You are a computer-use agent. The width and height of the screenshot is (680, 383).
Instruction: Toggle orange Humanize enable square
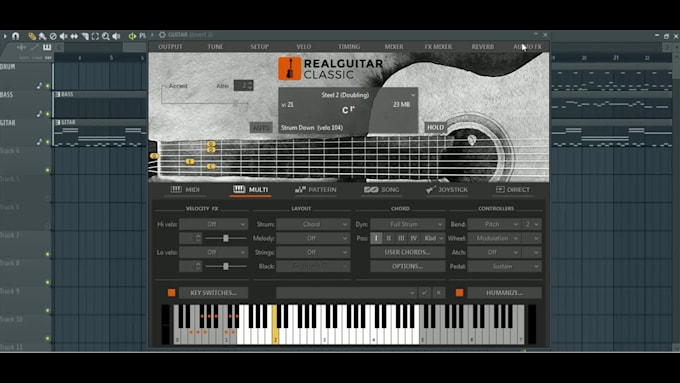[x=459, y=293]
